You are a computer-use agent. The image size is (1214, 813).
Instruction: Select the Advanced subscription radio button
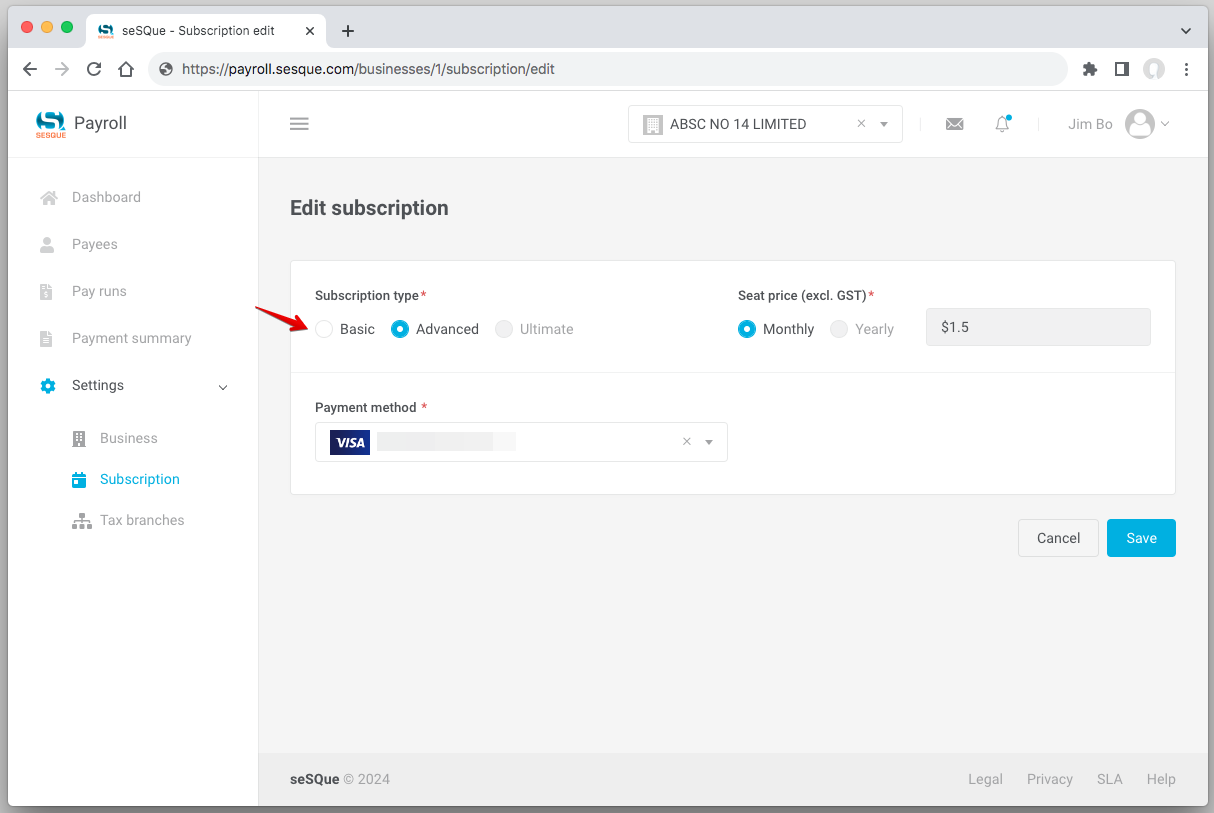pyautogui.click(x=400, y=329)
